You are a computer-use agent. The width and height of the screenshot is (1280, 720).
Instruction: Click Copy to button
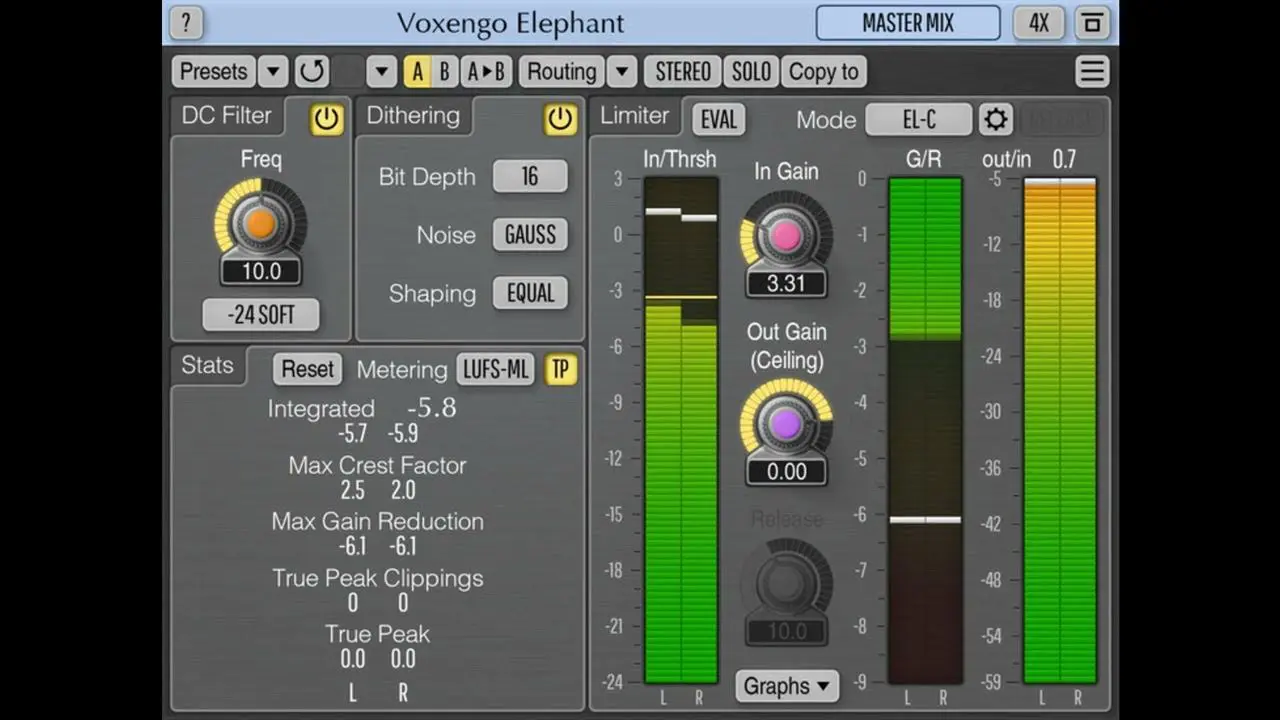point(824,71)
